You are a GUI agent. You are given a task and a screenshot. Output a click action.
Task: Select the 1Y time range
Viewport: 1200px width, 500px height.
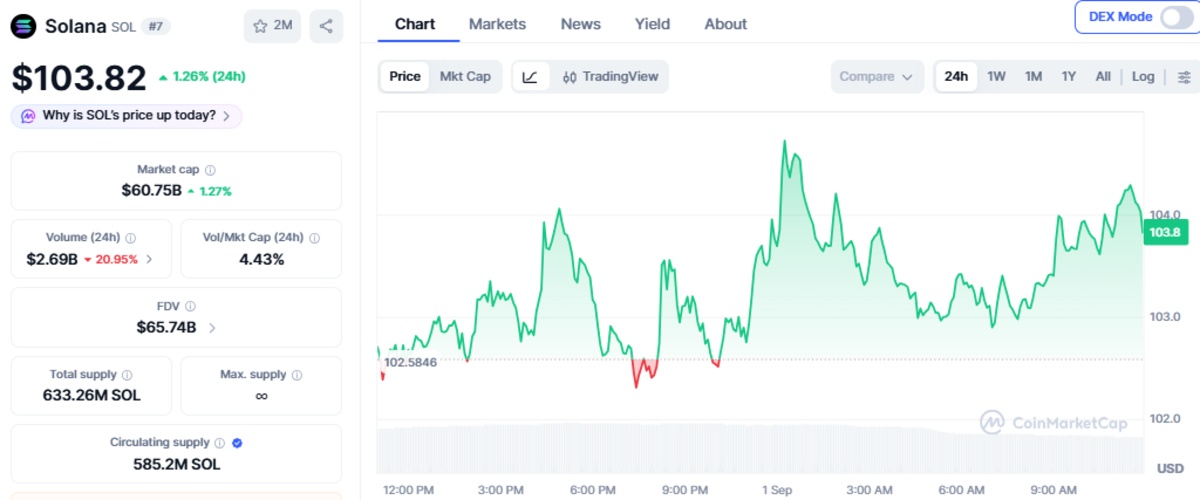tap(1069, 76)
